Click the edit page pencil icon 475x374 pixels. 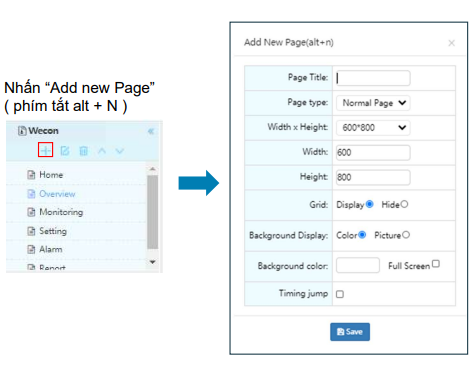click(x=65, y=151)
